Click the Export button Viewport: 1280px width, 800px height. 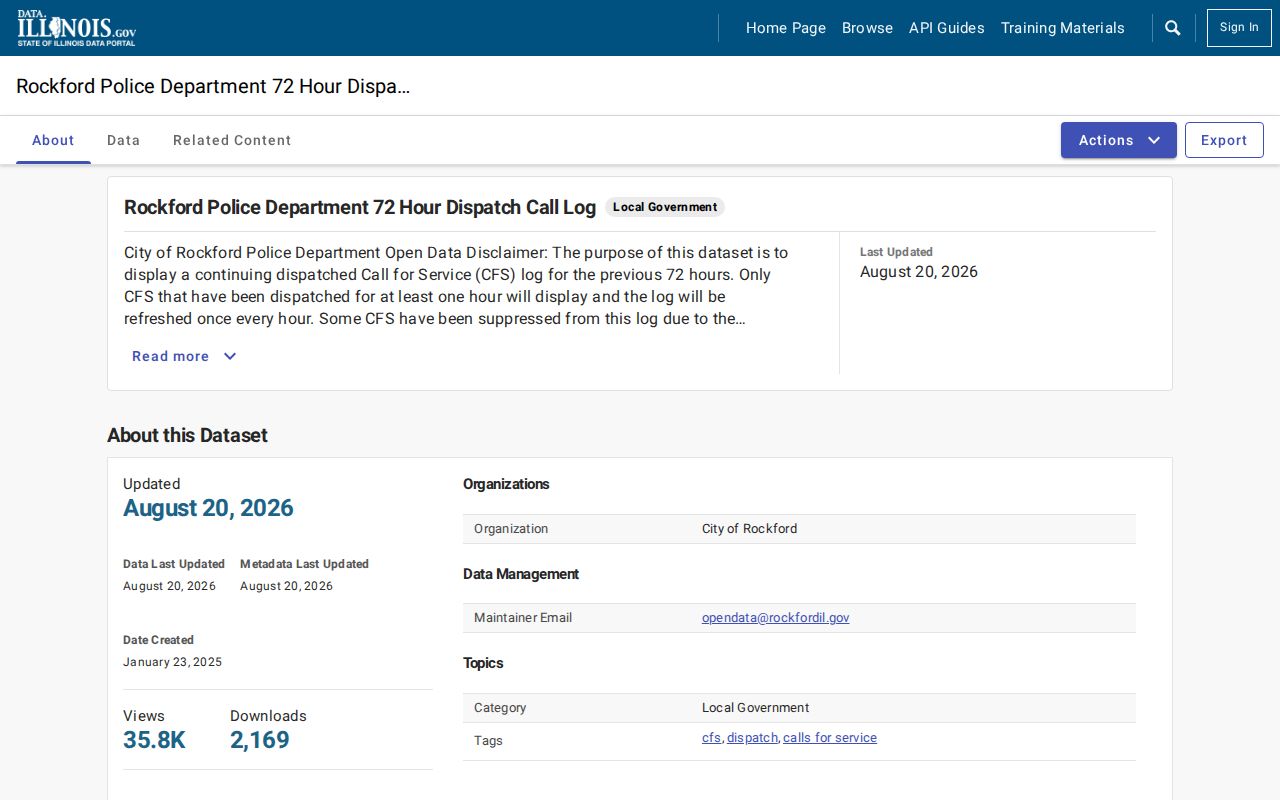coord(1224,140)
